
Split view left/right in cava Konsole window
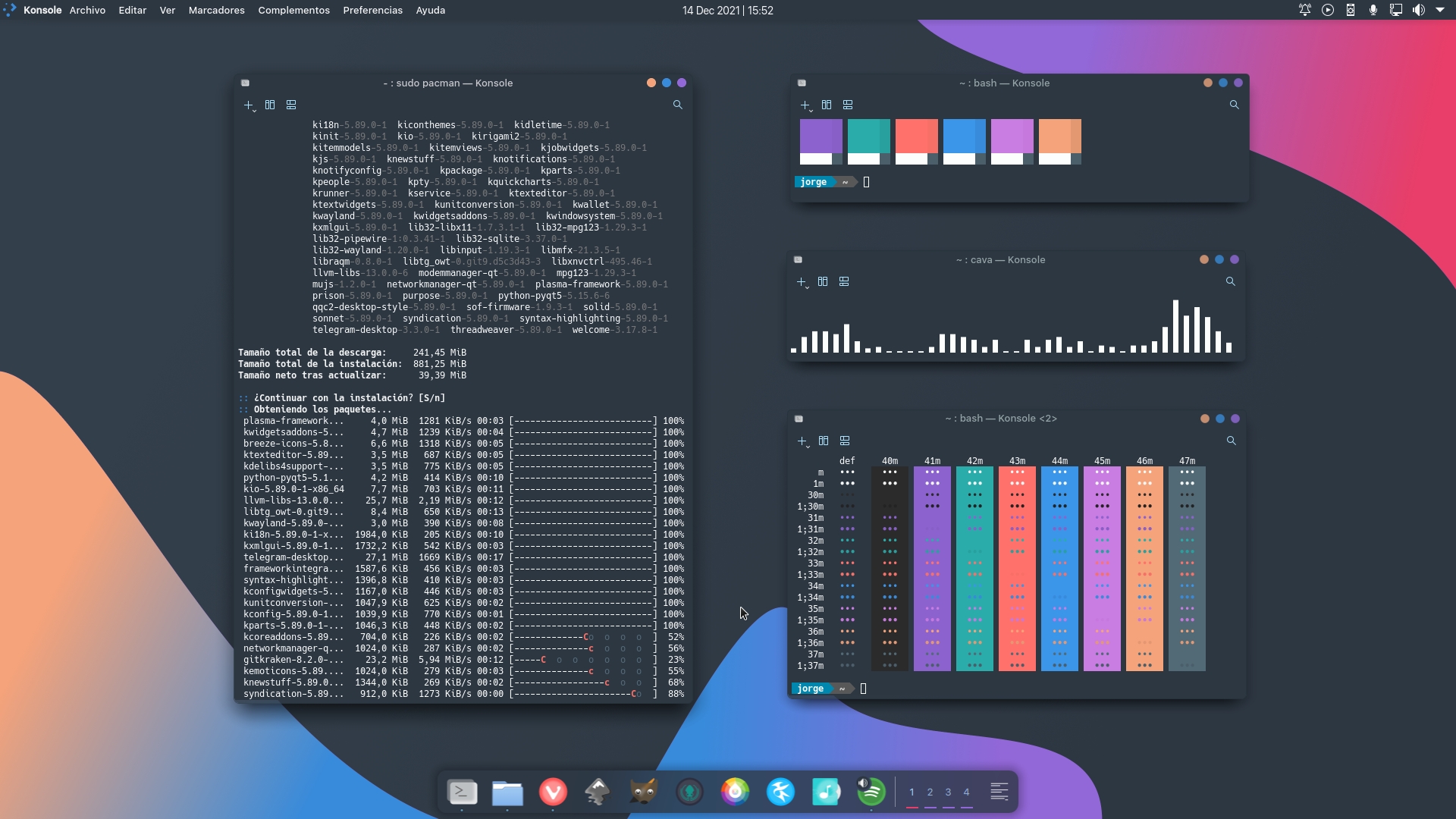click(823, 281)
